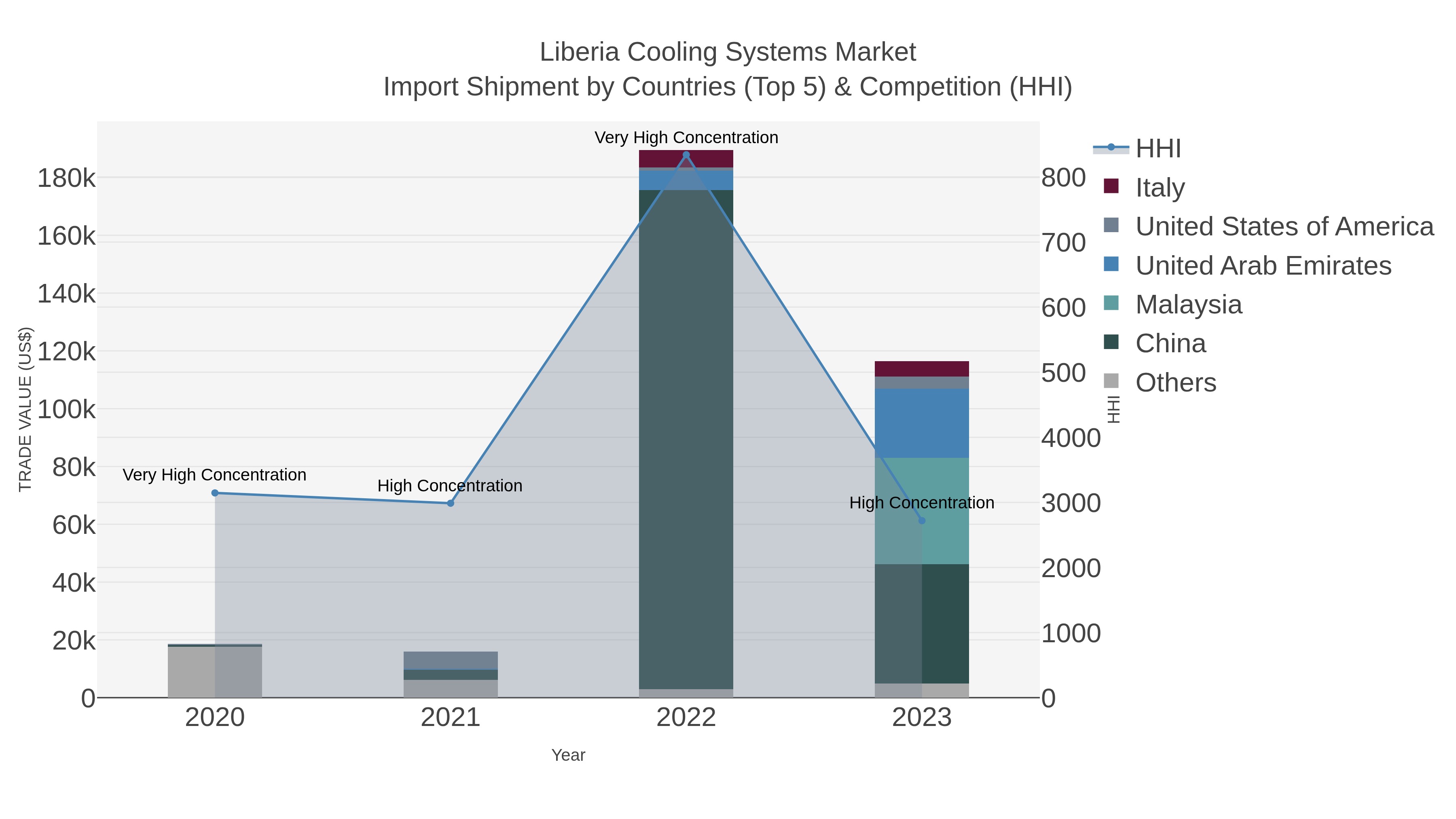This screenshot has height=819, width=1456.
Task: Select the 2022 China bar segment
Action: tap(686, 439)
